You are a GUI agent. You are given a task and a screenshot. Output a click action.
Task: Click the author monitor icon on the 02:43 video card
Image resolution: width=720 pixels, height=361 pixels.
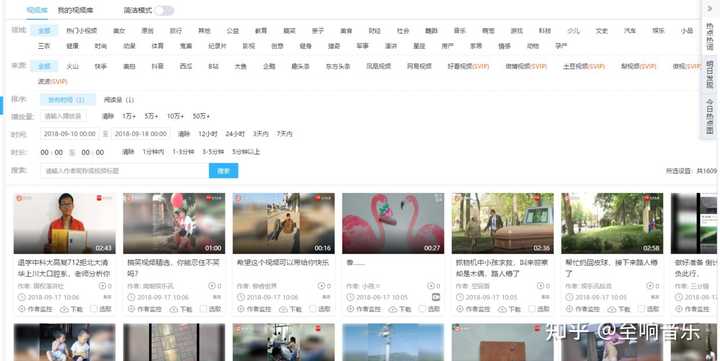point(21,309)
